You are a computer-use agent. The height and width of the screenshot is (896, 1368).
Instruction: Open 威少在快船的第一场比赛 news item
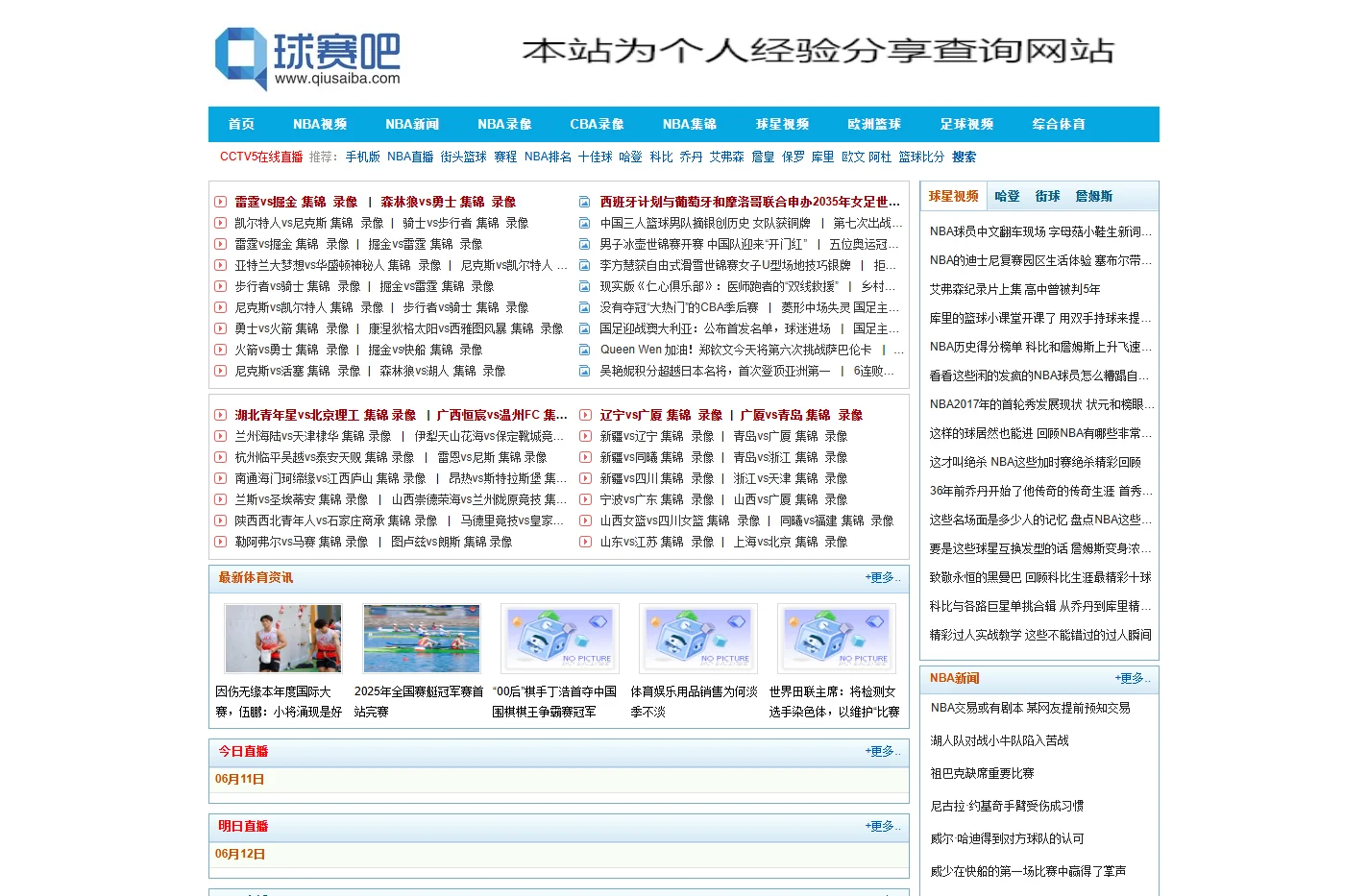coord(1028,871)
